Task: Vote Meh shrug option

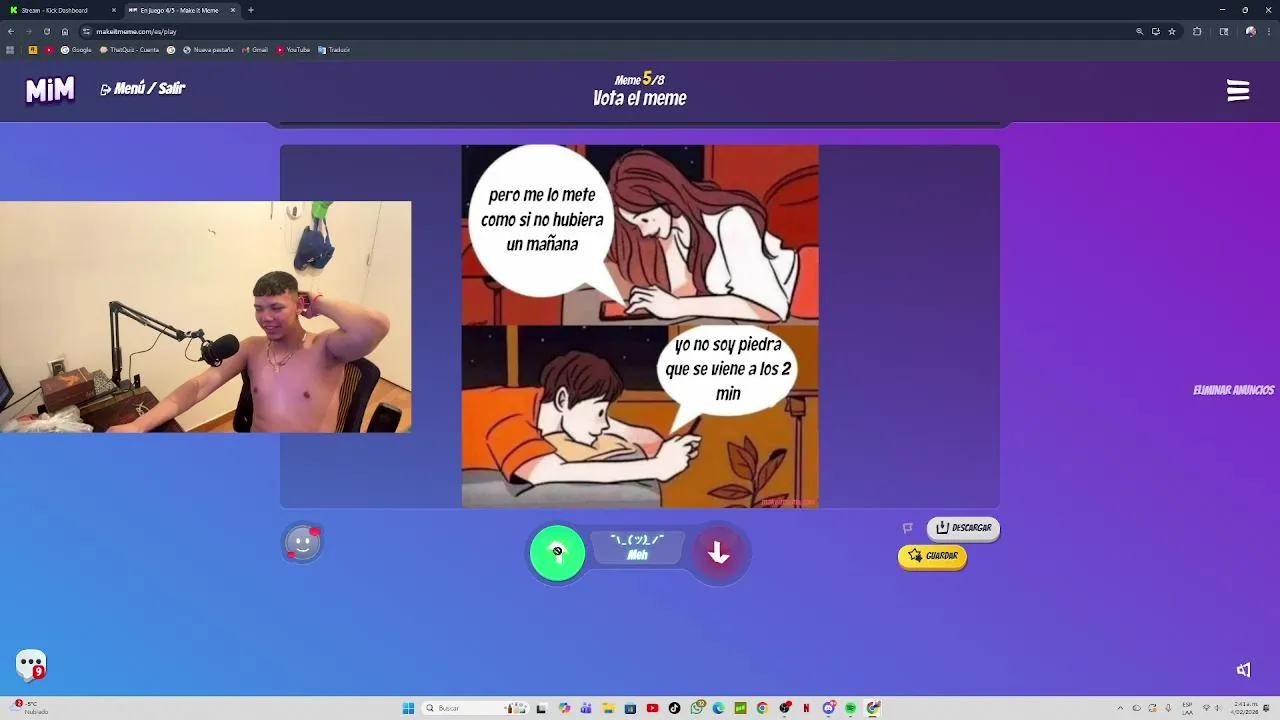Action: (637, 547)
